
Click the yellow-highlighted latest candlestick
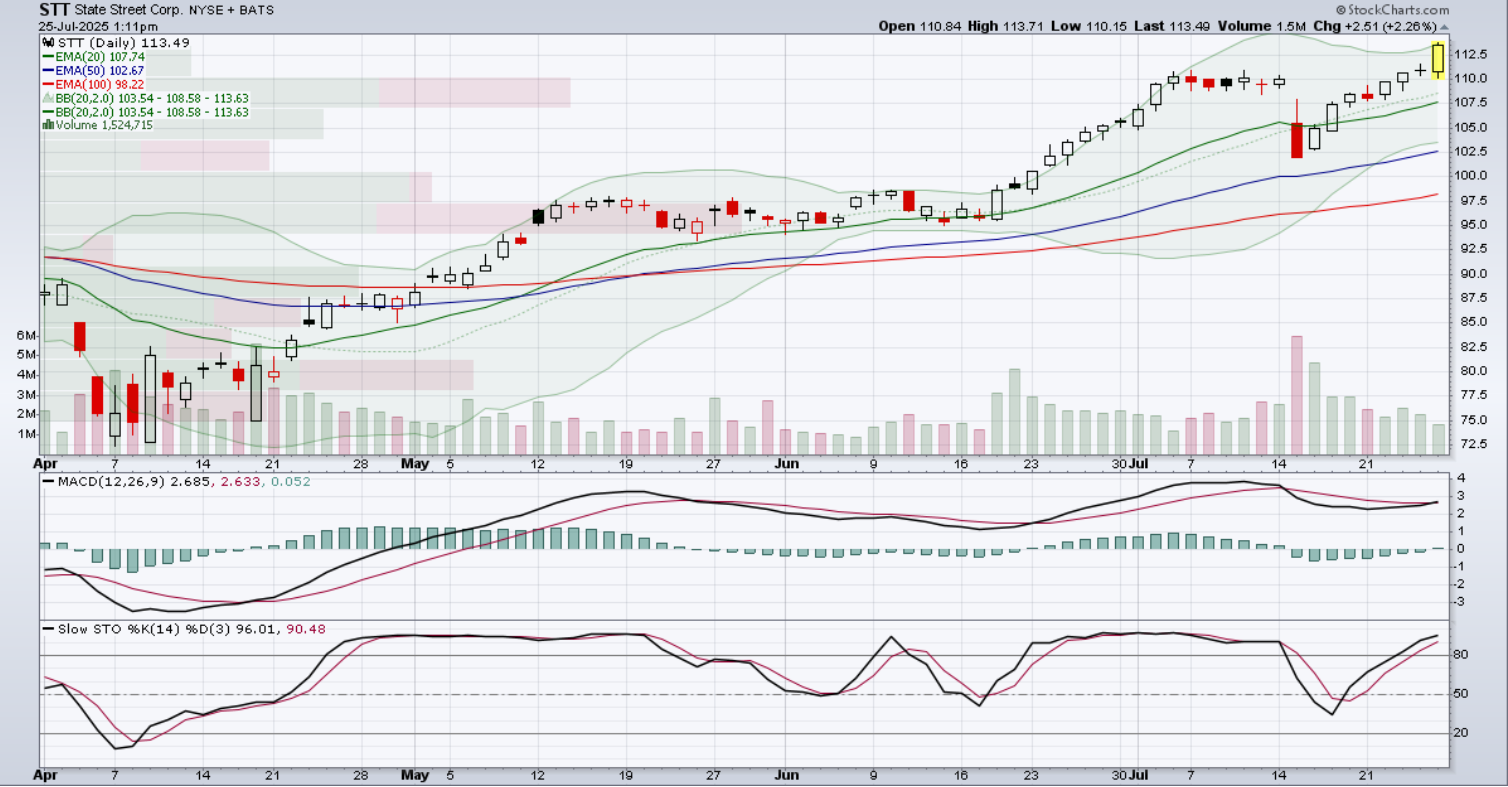point(1438,58)
